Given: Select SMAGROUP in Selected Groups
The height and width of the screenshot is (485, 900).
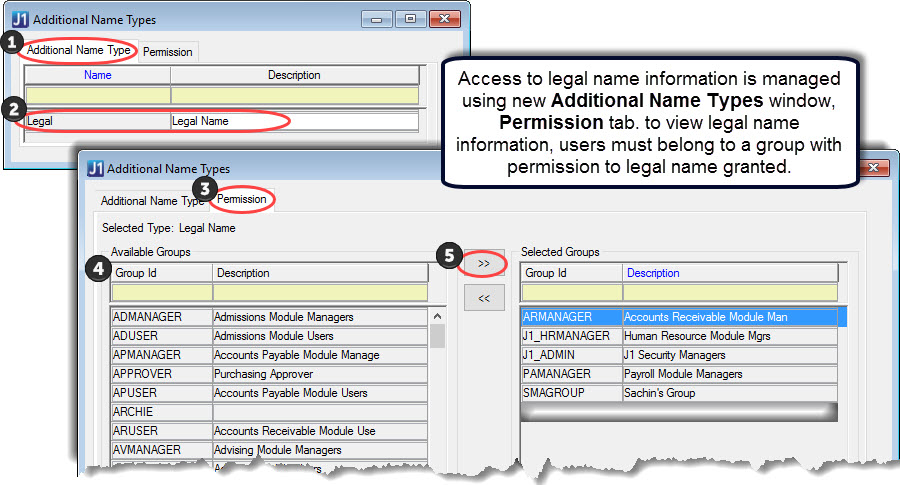Looking at the screenshot, I should click(x=680, y=393).
